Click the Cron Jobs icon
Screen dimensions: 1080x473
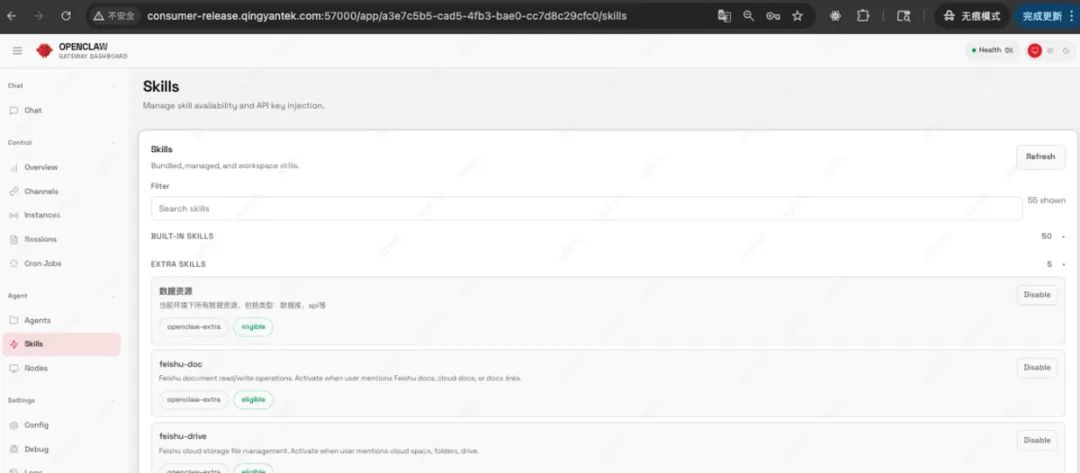14,263
